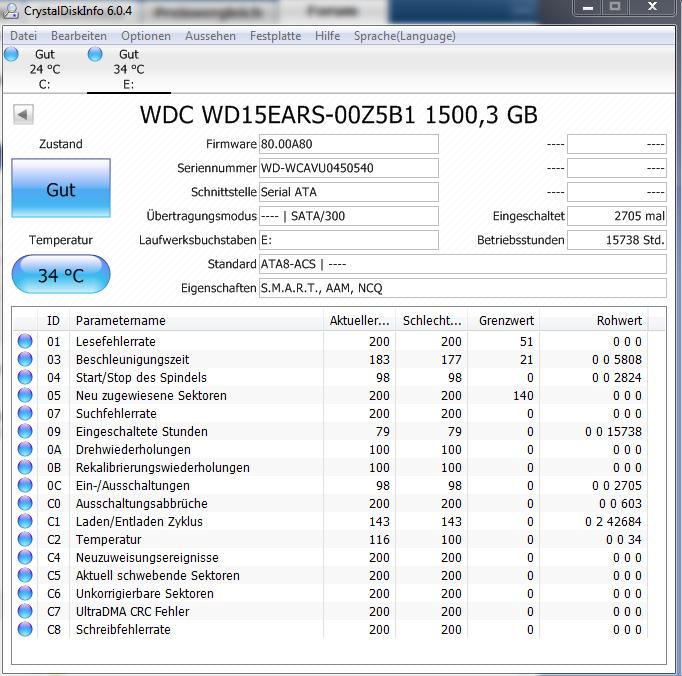Viewport: 682px width, 676px height.
Task: Click status icon of C2 Temperatur row
Action: coord(25,539)
